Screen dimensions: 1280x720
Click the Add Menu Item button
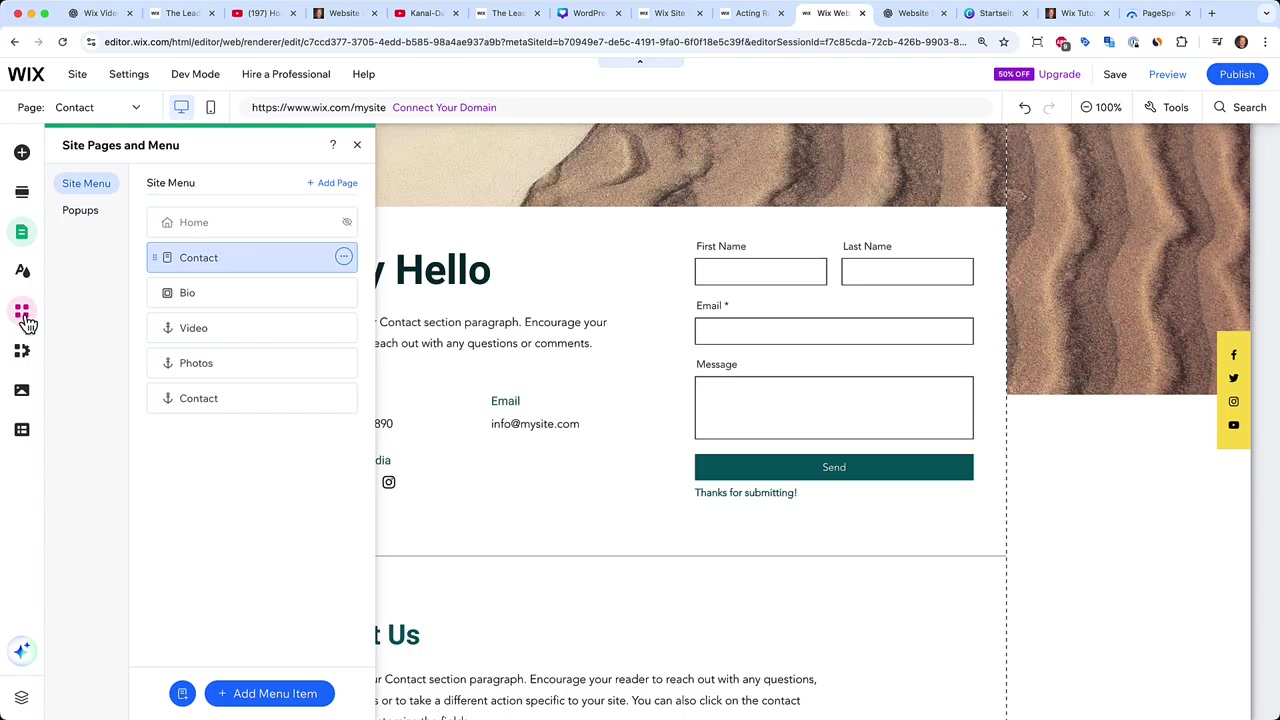(269, 693)
